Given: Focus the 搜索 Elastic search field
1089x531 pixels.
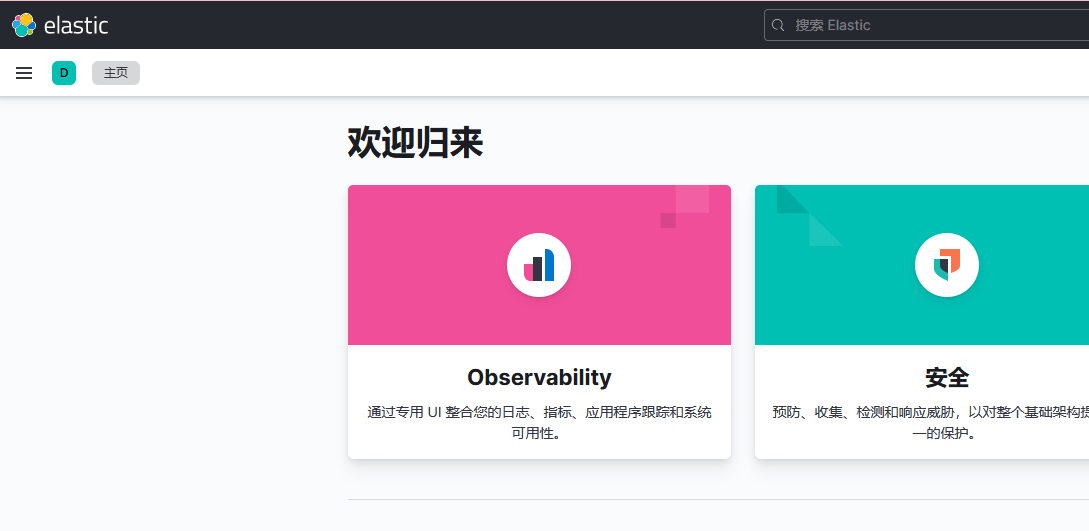Looking at the screenshot, I should (926, 25).
